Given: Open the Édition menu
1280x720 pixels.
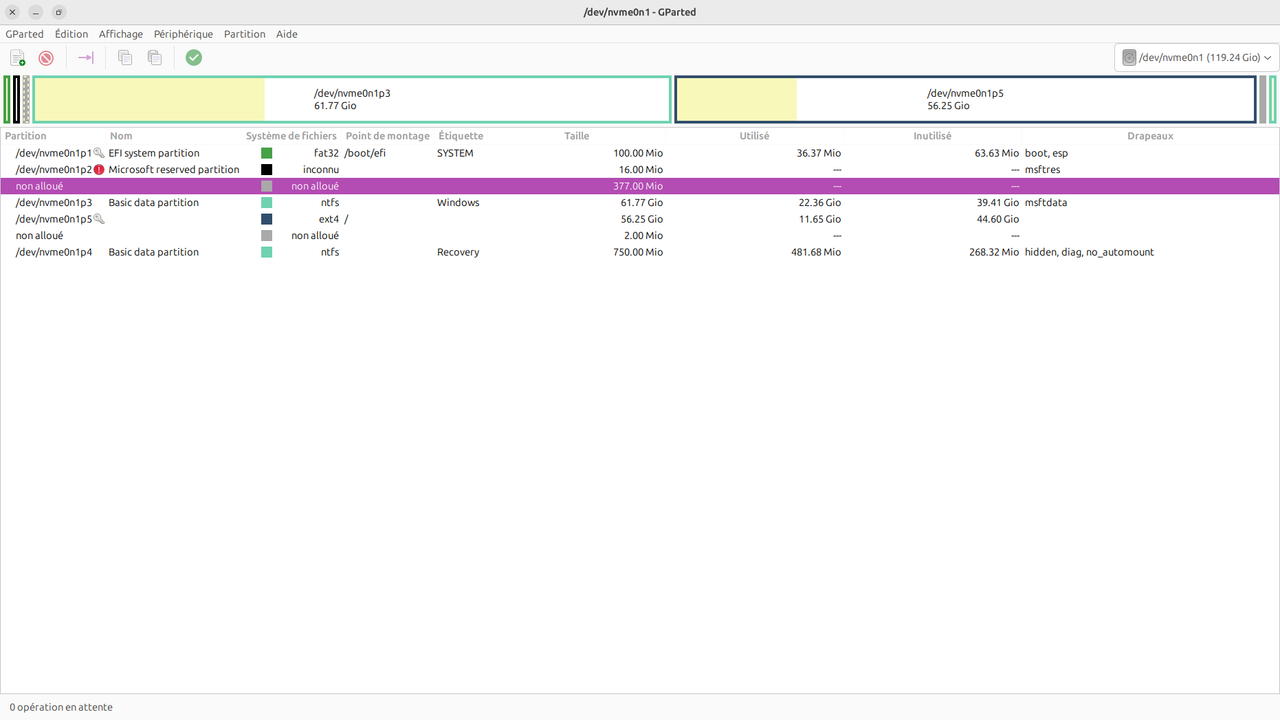Looking at the screenshot, I should [x=71, y=34].
